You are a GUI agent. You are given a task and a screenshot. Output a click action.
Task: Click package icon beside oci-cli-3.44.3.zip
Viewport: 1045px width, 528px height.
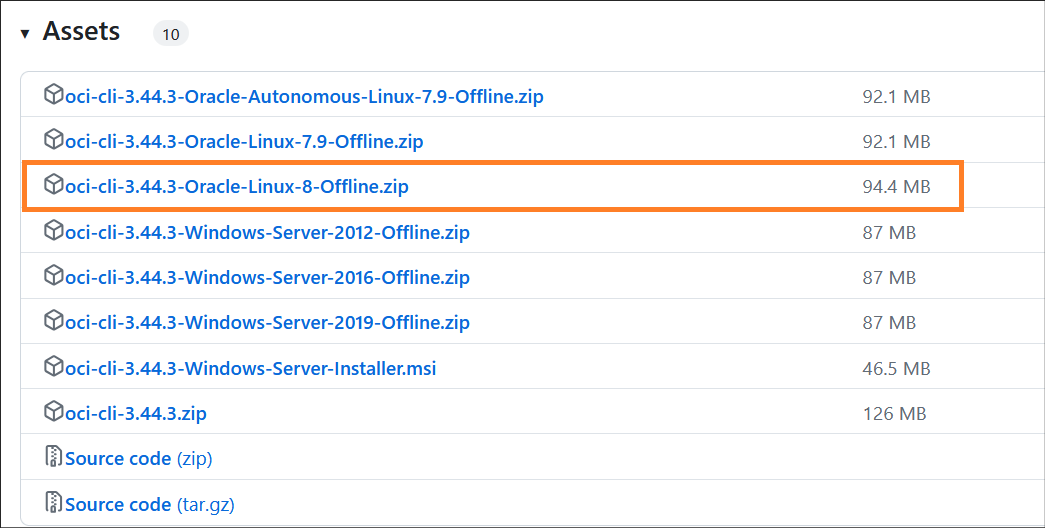click(53, 412)
